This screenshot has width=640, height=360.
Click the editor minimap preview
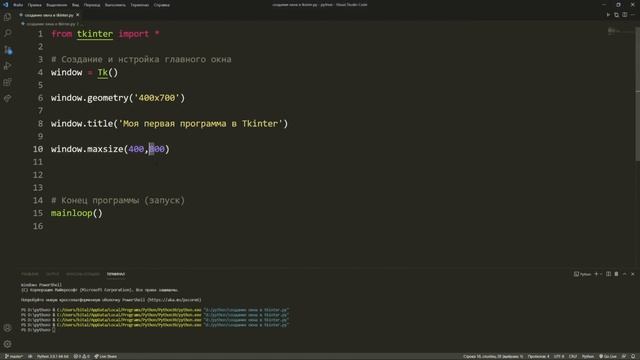coord(619,31)
